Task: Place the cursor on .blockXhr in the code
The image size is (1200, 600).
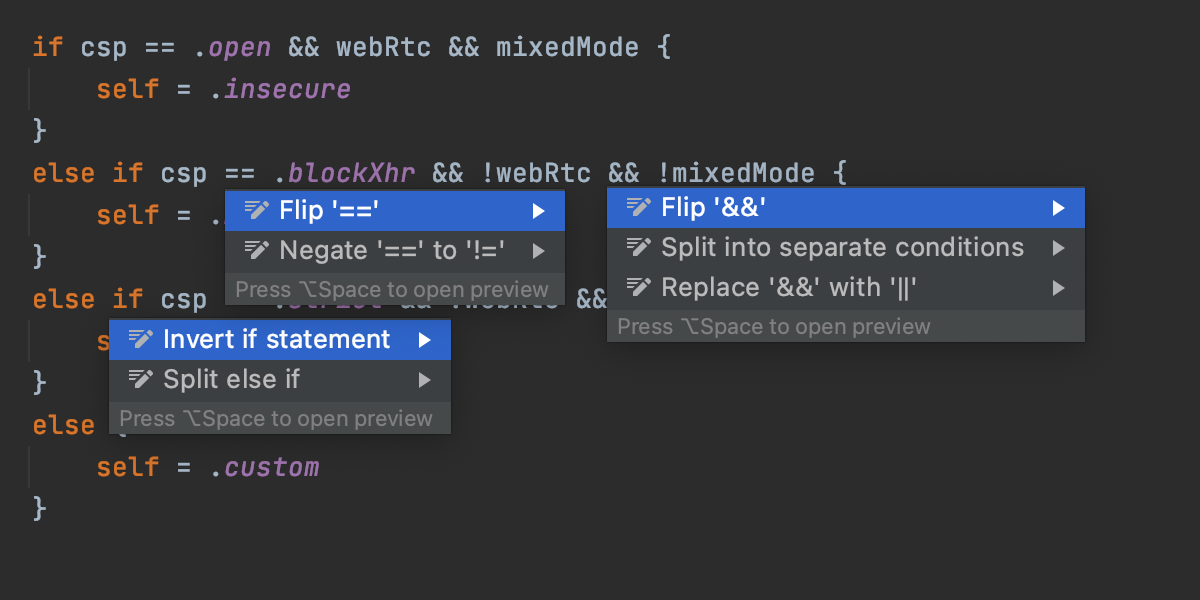Action: [x=343, y=173]
